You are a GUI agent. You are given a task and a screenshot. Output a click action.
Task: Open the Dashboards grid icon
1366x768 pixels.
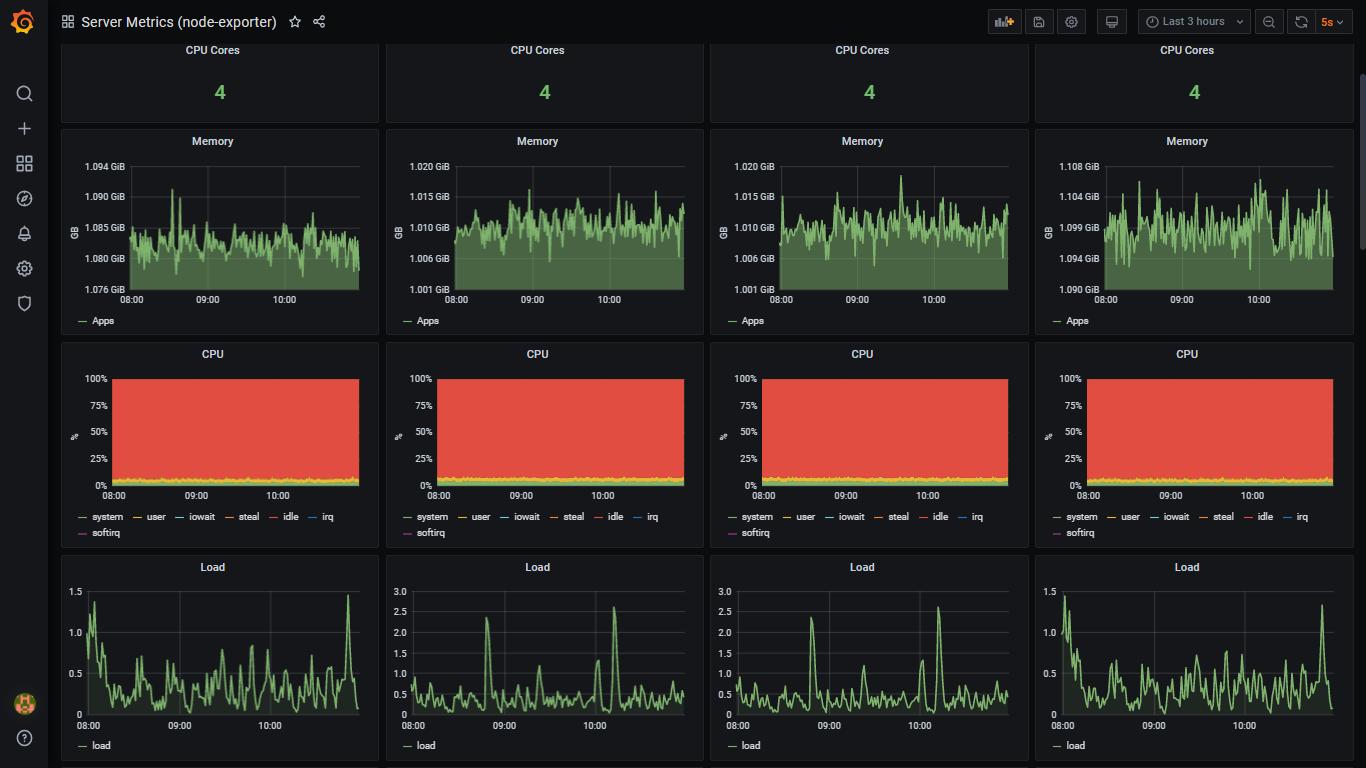(x=24, y=163)
